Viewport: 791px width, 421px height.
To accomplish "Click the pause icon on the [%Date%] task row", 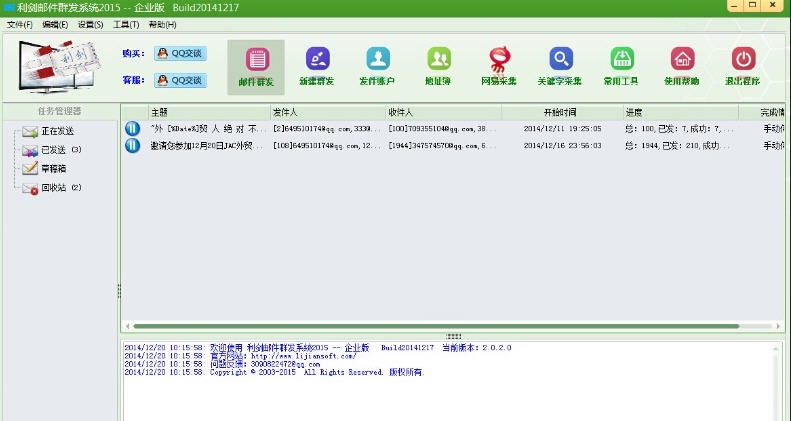I will click(x=132, y=129).
